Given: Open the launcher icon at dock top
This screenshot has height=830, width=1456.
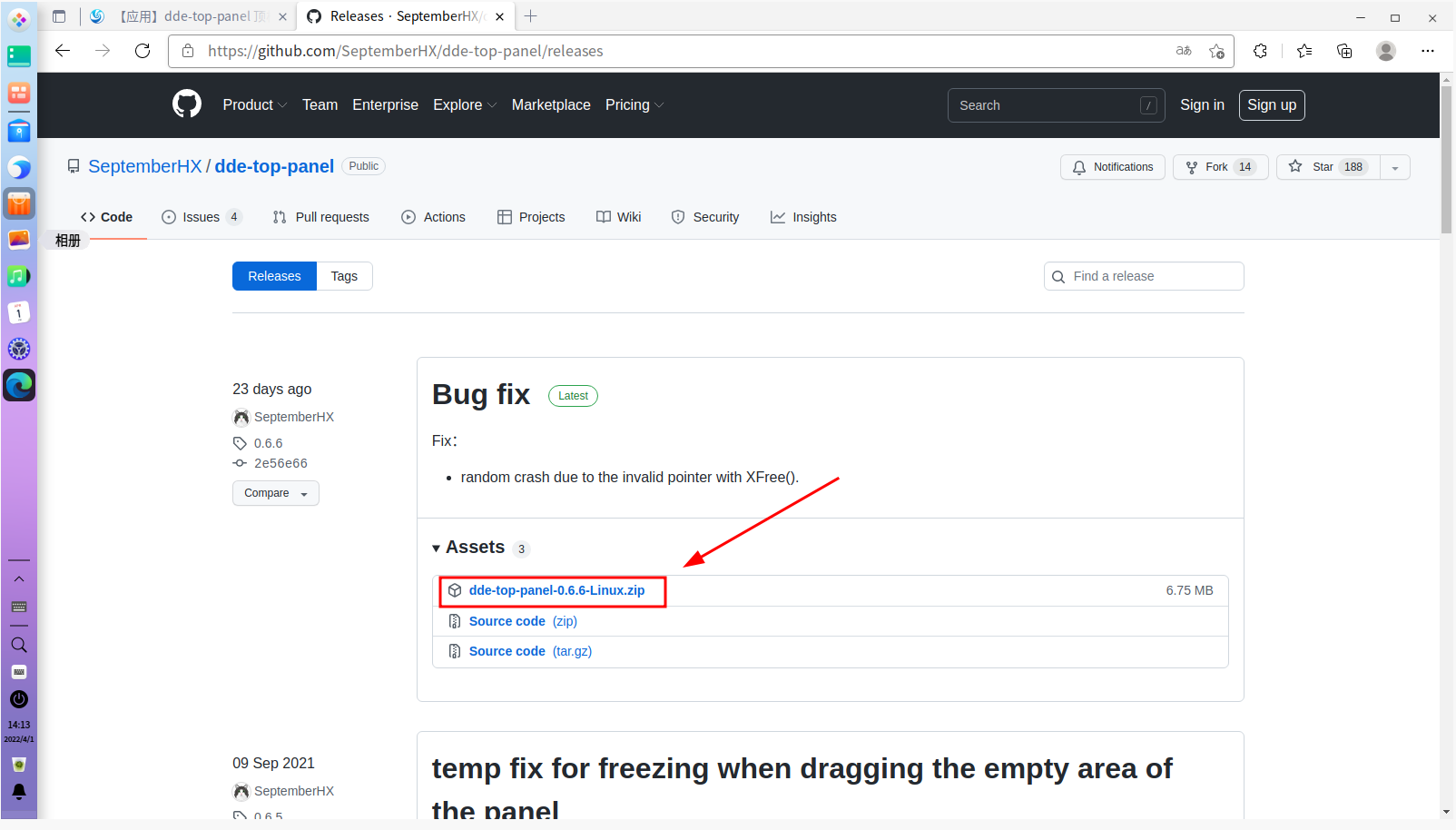Looking at the screenshot, I should coord(19,19).
